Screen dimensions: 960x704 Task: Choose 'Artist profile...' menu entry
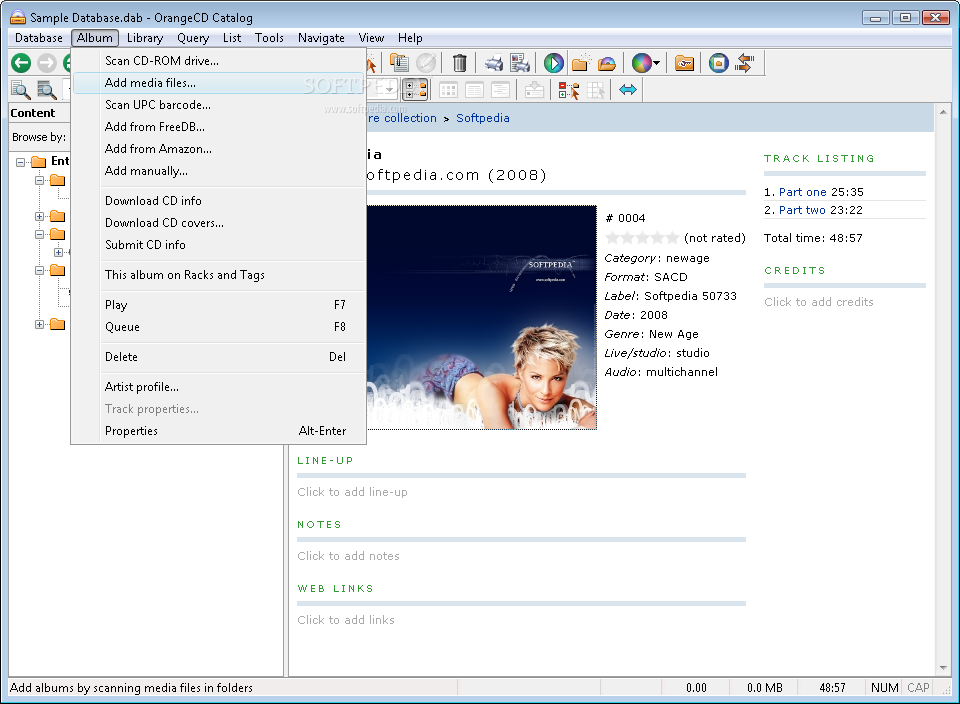[219, 387]
